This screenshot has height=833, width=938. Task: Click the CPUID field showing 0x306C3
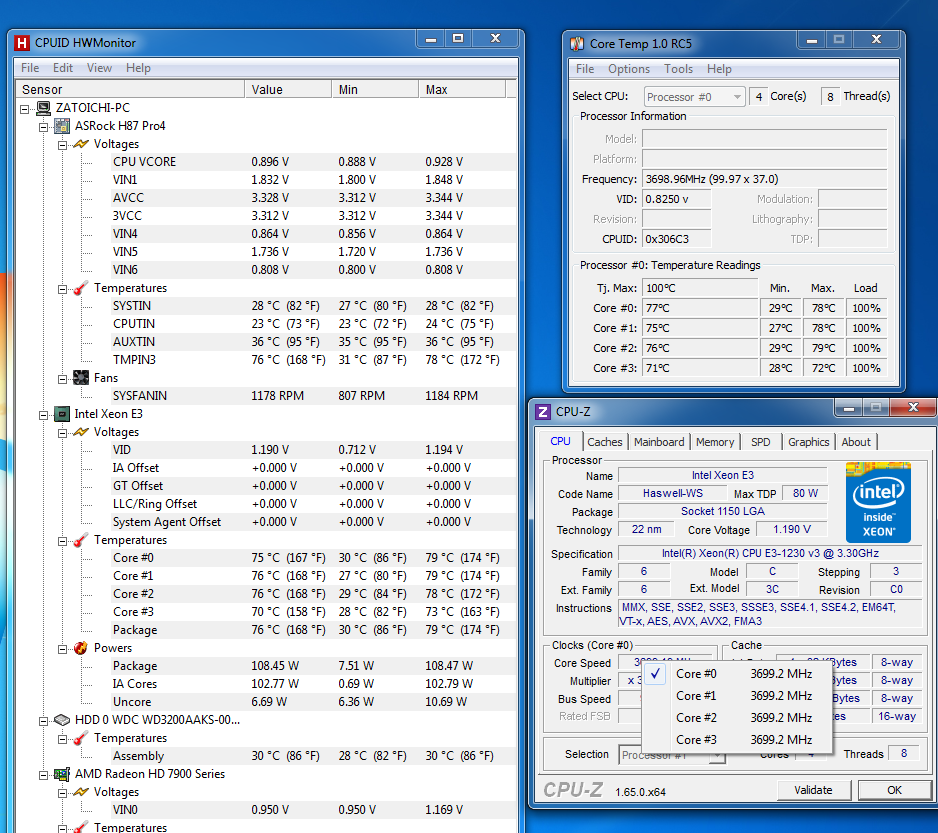(677, 239)
